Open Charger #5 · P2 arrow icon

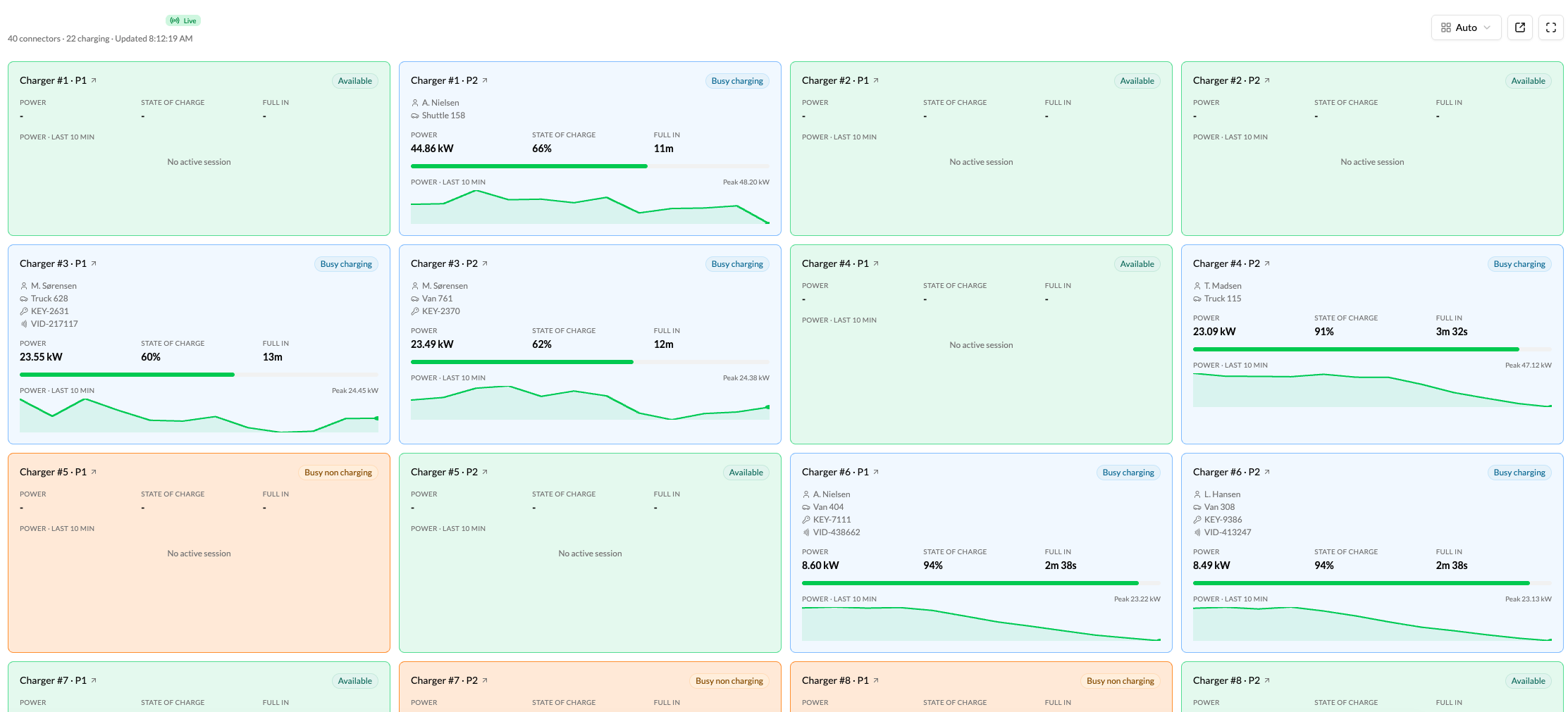click(485, 472)
